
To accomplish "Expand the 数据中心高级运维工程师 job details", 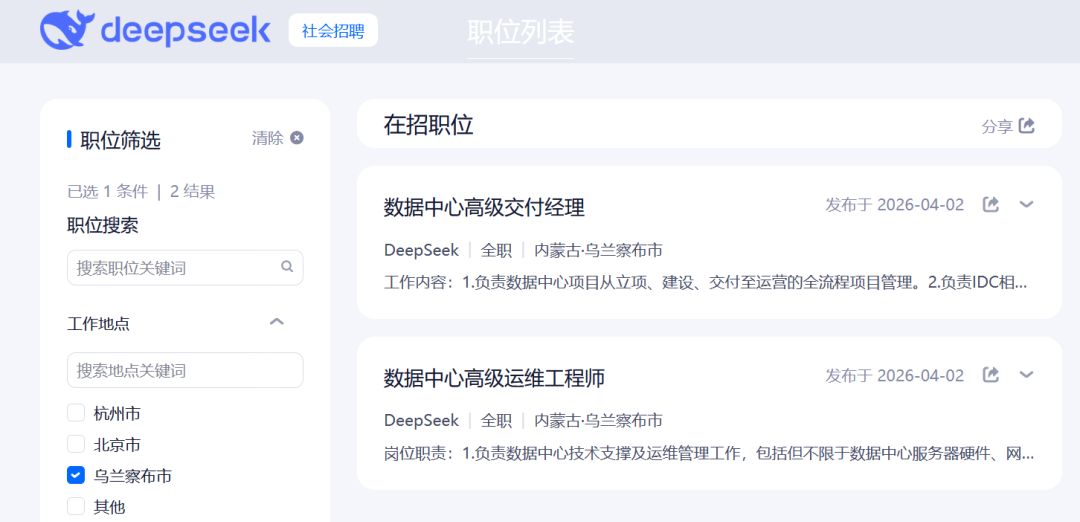I will pyautogui.click(x=1026, y=375).
